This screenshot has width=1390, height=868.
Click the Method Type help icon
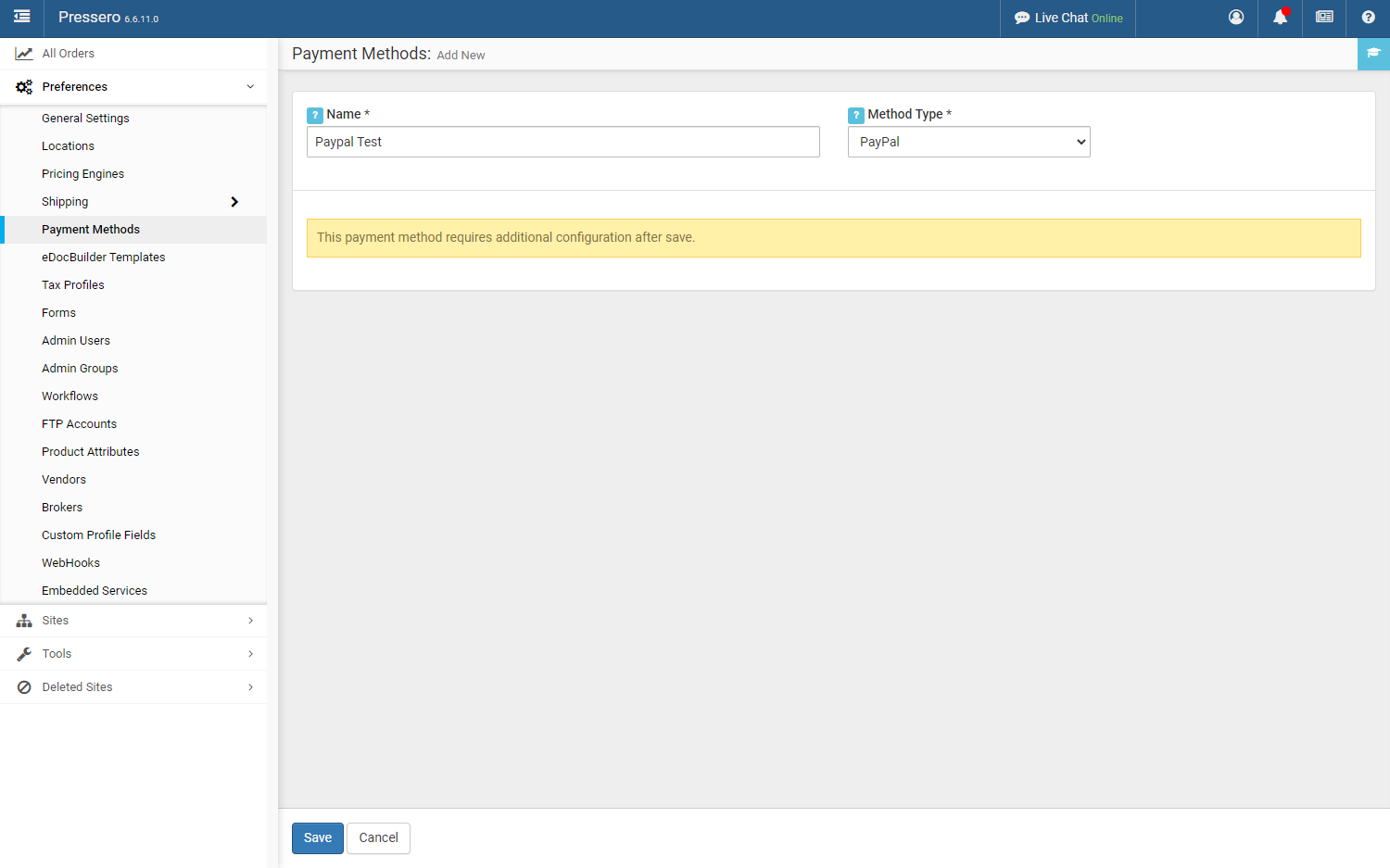point(856,115)
